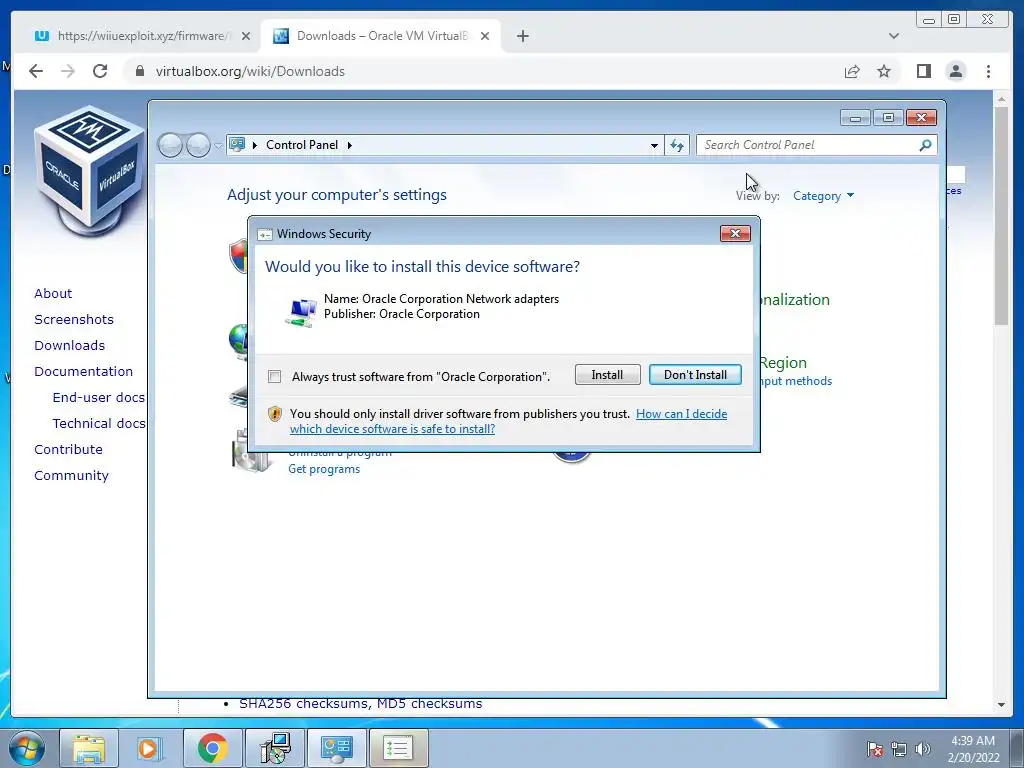This screenshot has height=768, width=1024.
Task: Open the address bar history dropdown arrow
Action: point(654,145)
